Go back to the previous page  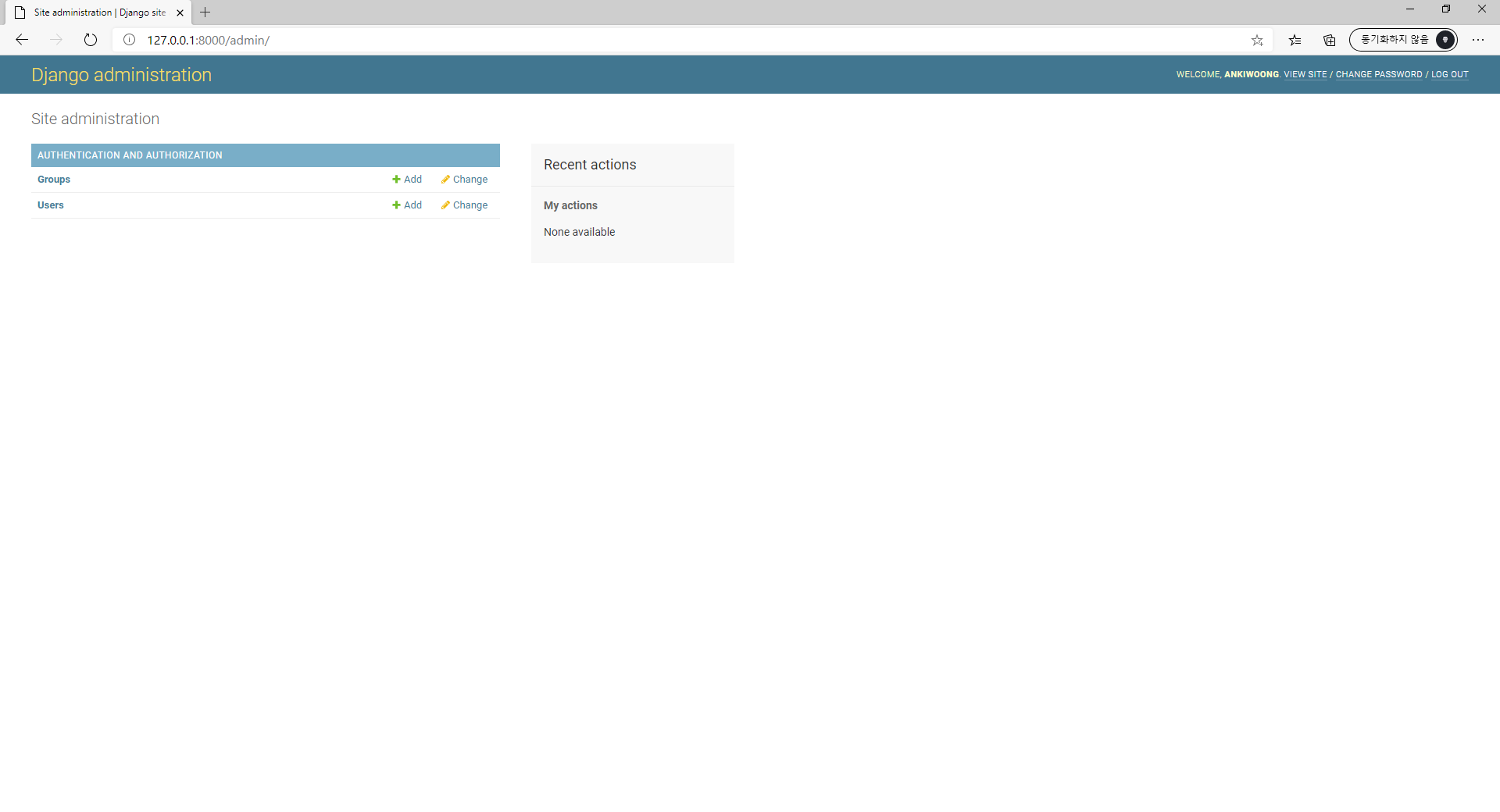click(22, 40)
